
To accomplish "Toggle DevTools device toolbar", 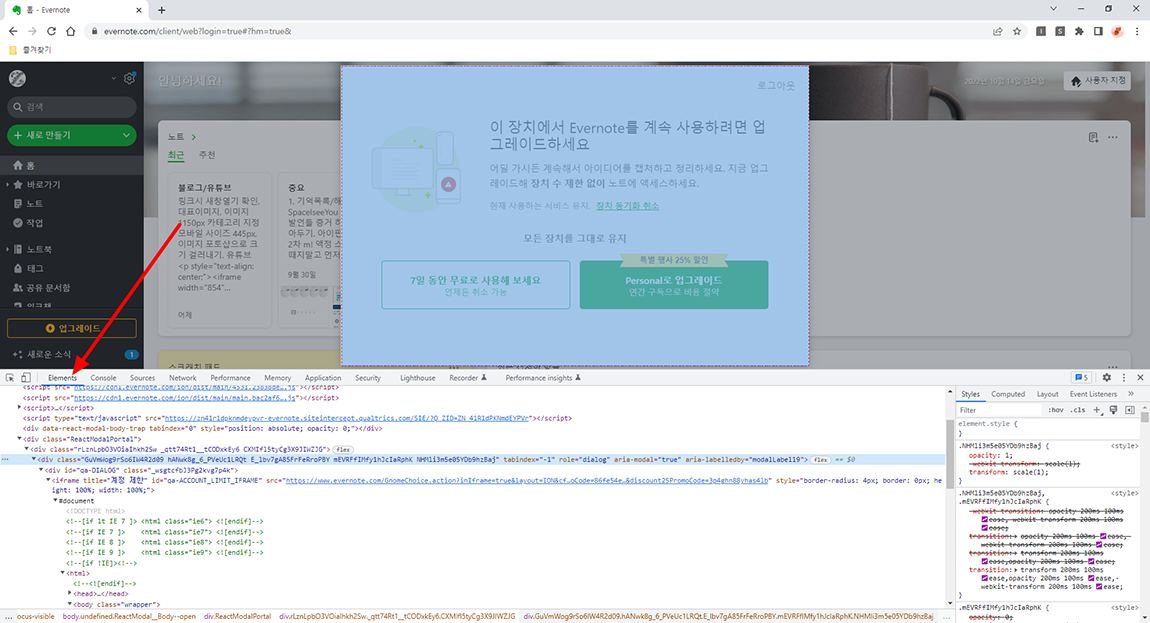I will coord(26,378).
